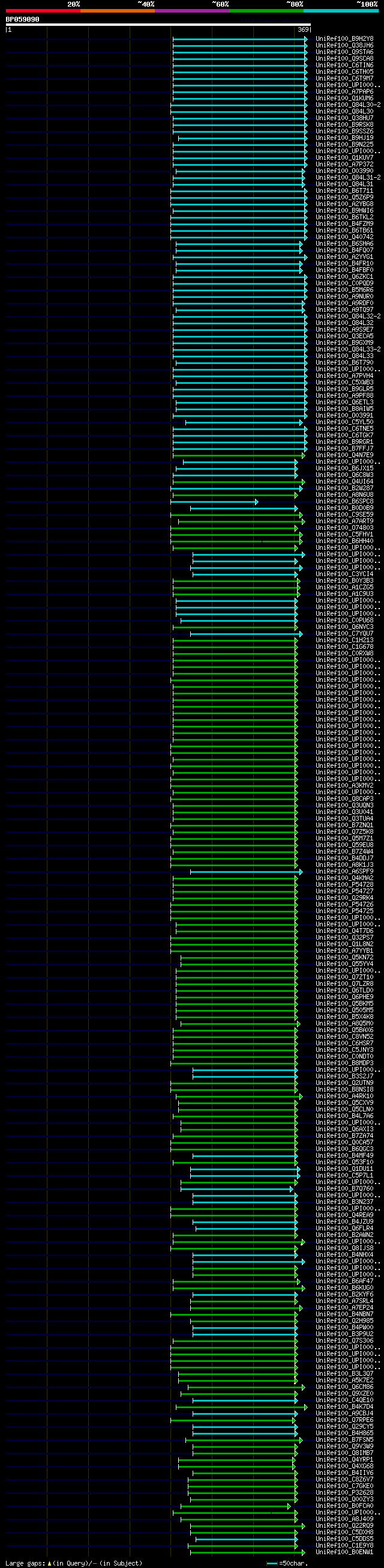Select hit UniRef100_Q6ETL3
Image resolution: width=384 pixels, height=1568 pixels.
click(344, 403)
